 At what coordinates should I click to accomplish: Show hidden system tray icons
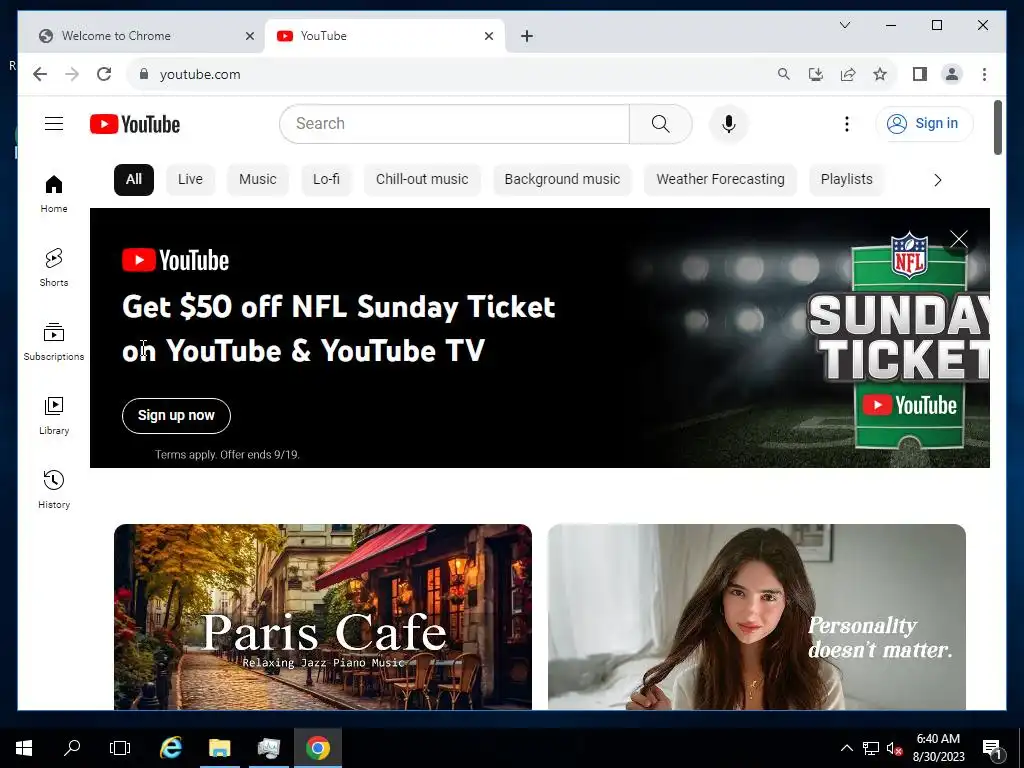click(846, 748)
